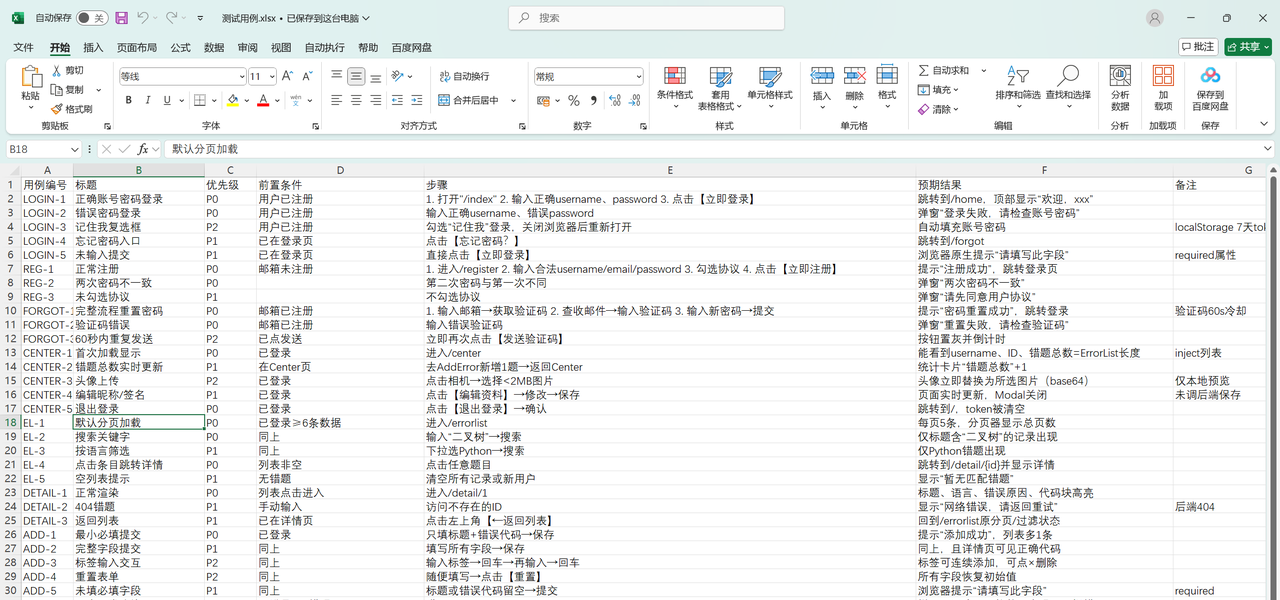Open the 百度网盘 ribbon tab
Screen dimensions: 1280x600
(x=412, y=47)
